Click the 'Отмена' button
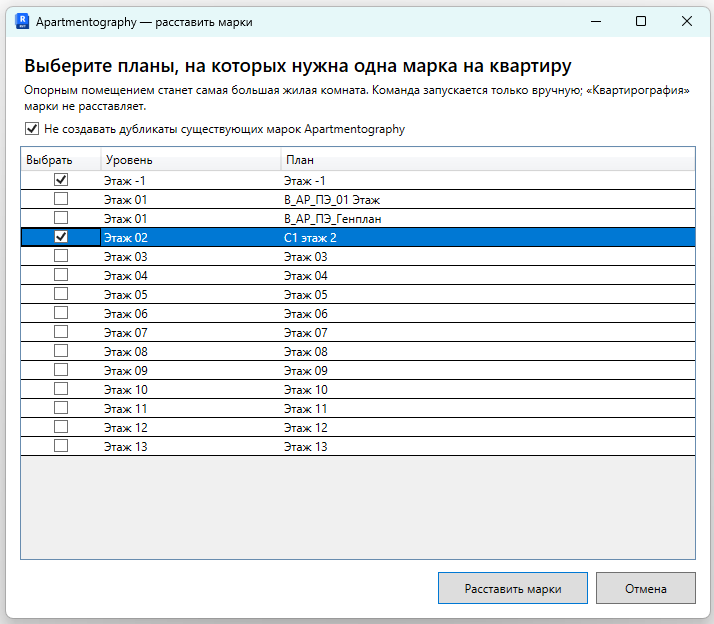This screenshot has height=624, width=714. pos(646,588)
